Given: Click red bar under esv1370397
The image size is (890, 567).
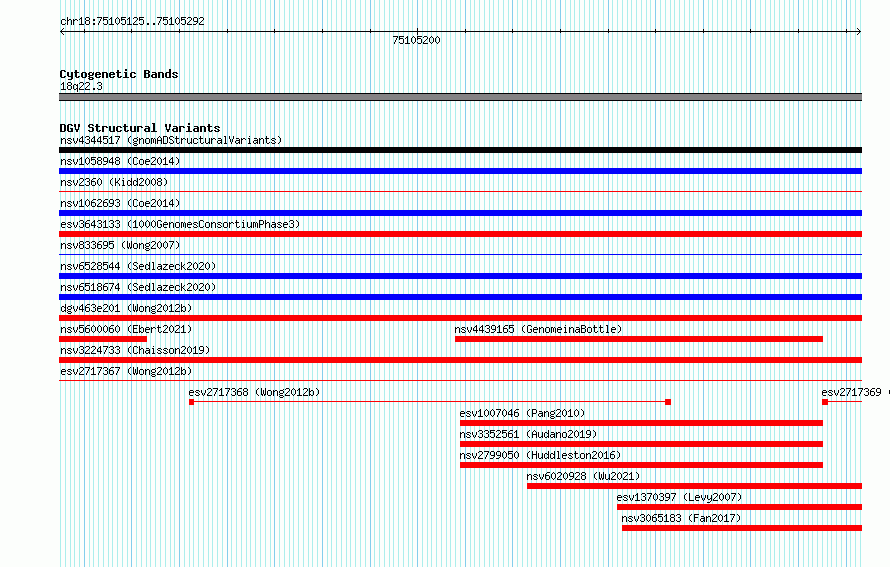Looking at the screenshot, I should (x=740, y=507).
